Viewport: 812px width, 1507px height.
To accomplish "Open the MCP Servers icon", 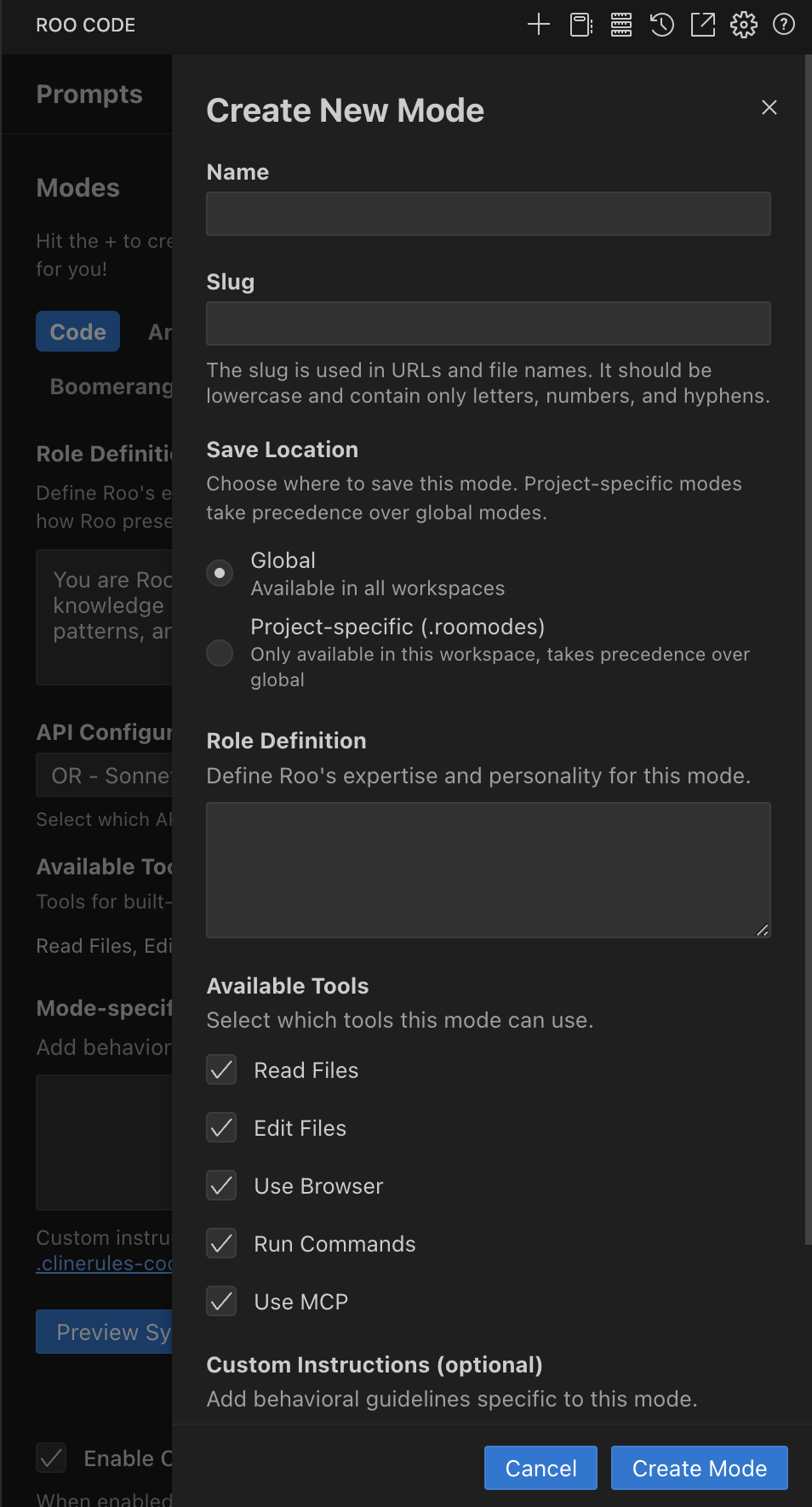I will click(620, 25).
